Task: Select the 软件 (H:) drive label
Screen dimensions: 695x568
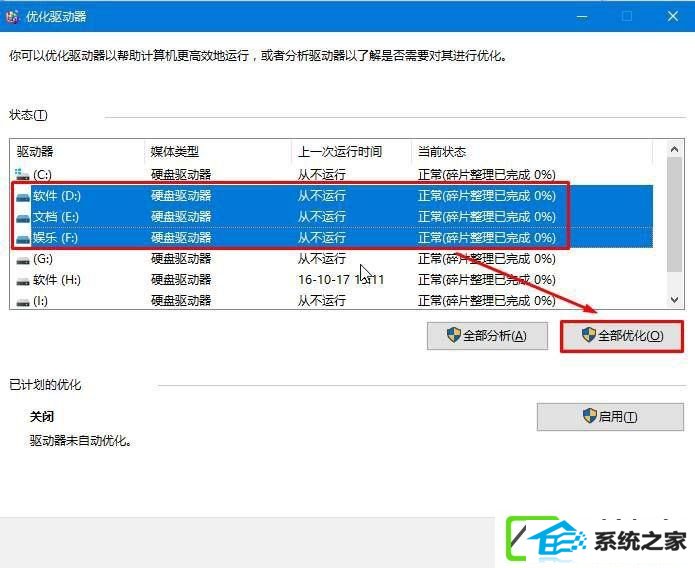Action: (57, 280)
